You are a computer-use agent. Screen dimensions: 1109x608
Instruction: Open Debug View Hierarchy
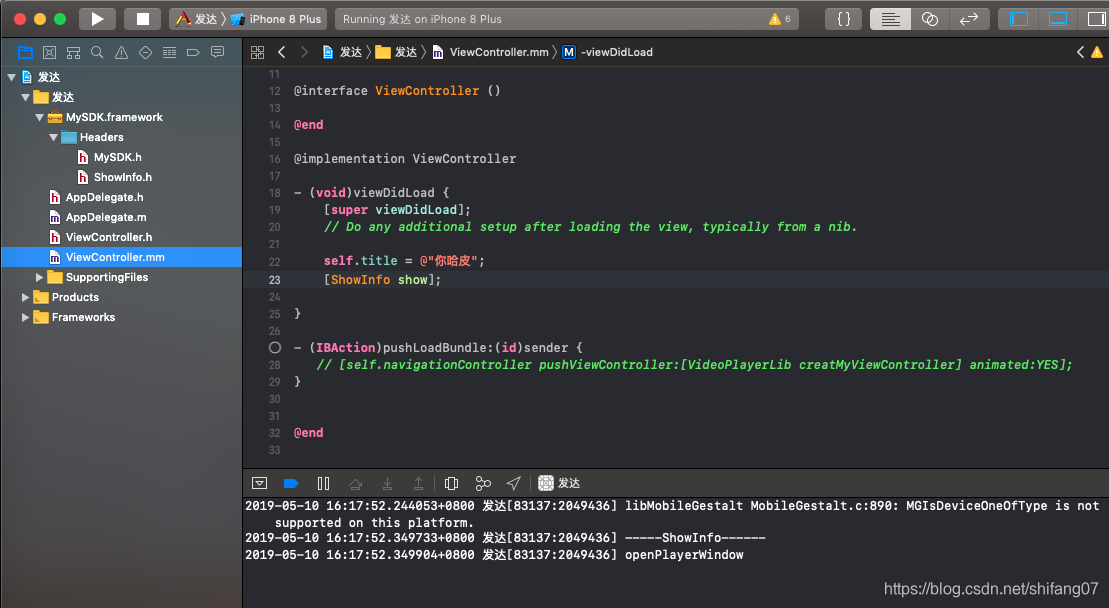coord(451,483)
